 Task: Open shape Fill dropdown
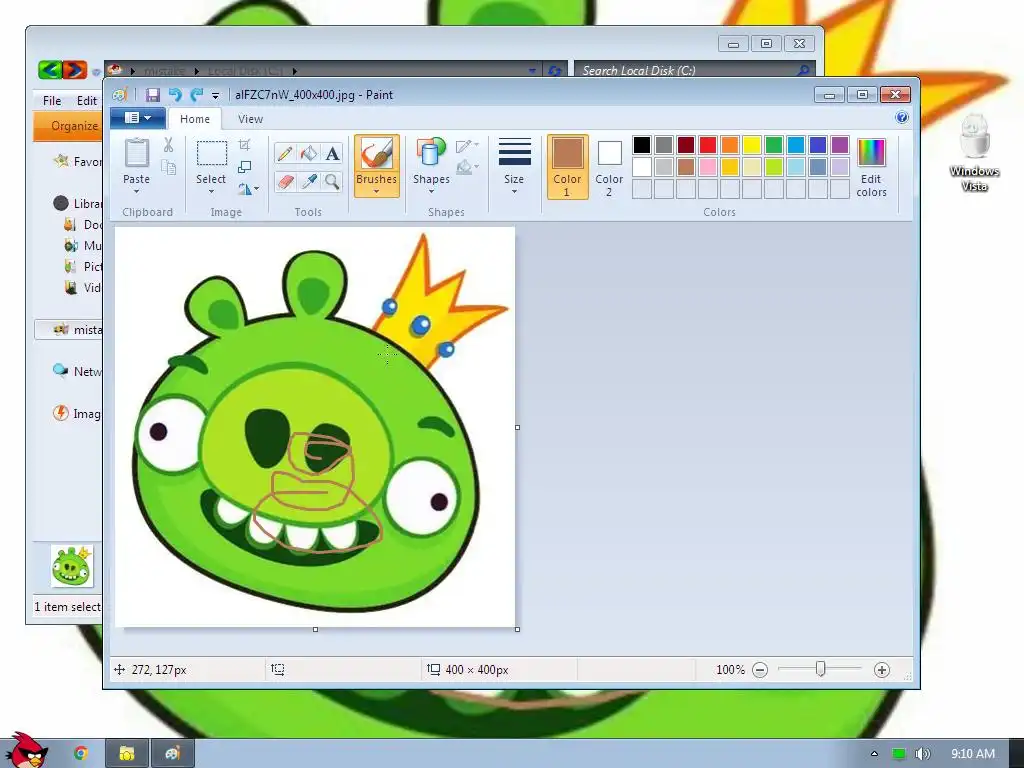467,168
